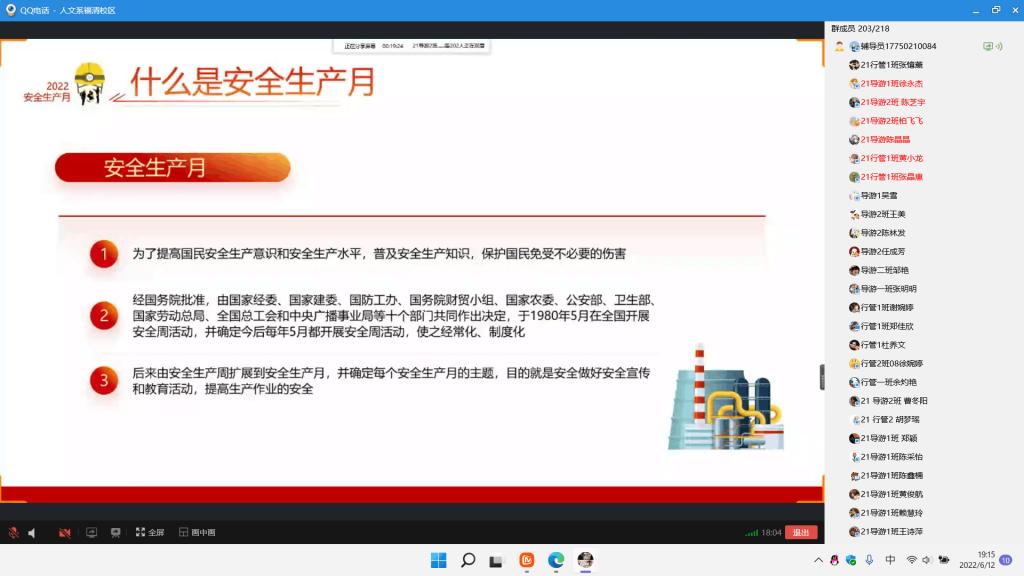Toggle picture-in-picture mode 画中画
The height and width of the screenshot is (576, 1024).
click(197, 533)
